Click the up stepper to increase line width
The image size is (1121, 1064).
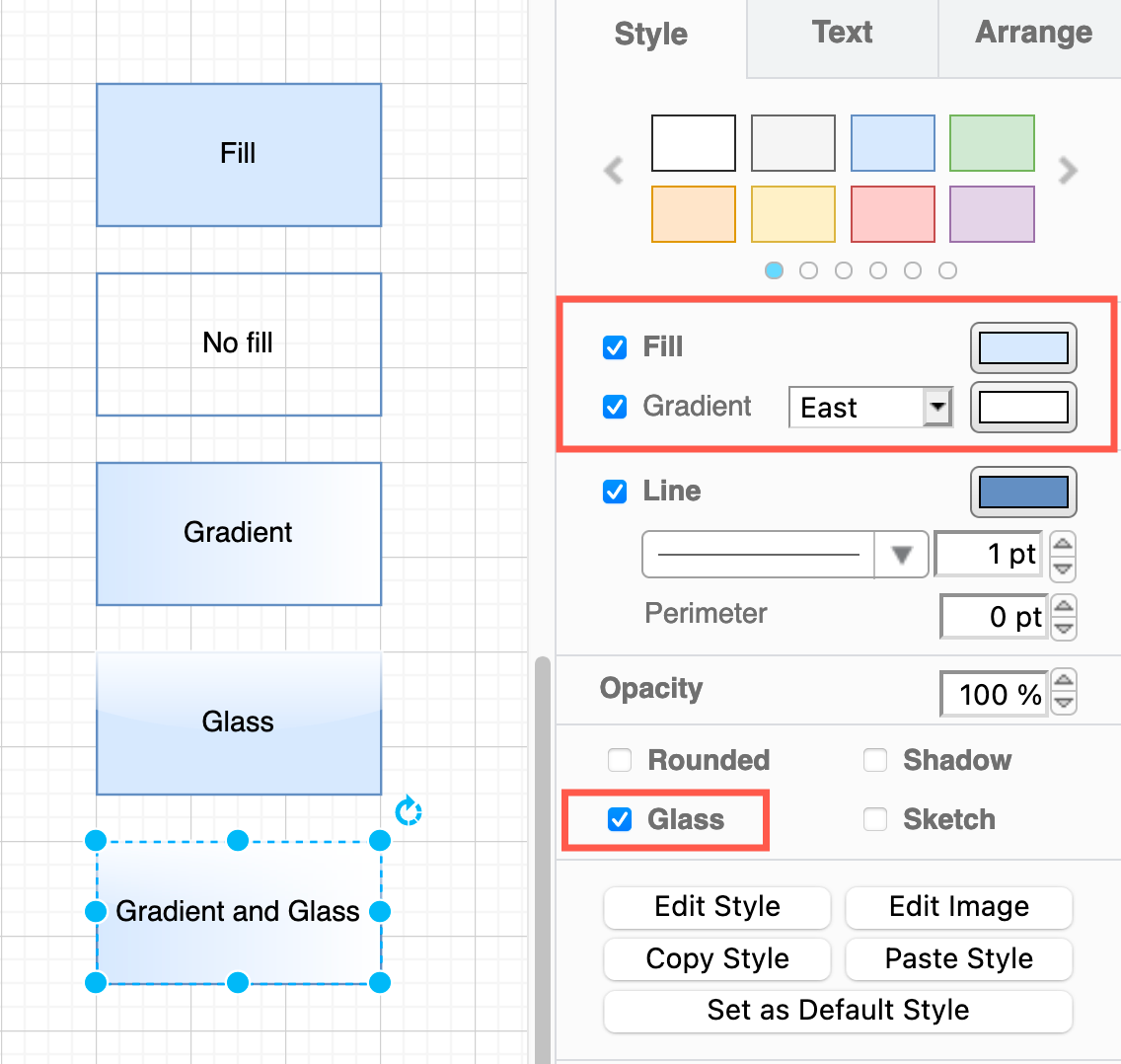pos(1064,545)
